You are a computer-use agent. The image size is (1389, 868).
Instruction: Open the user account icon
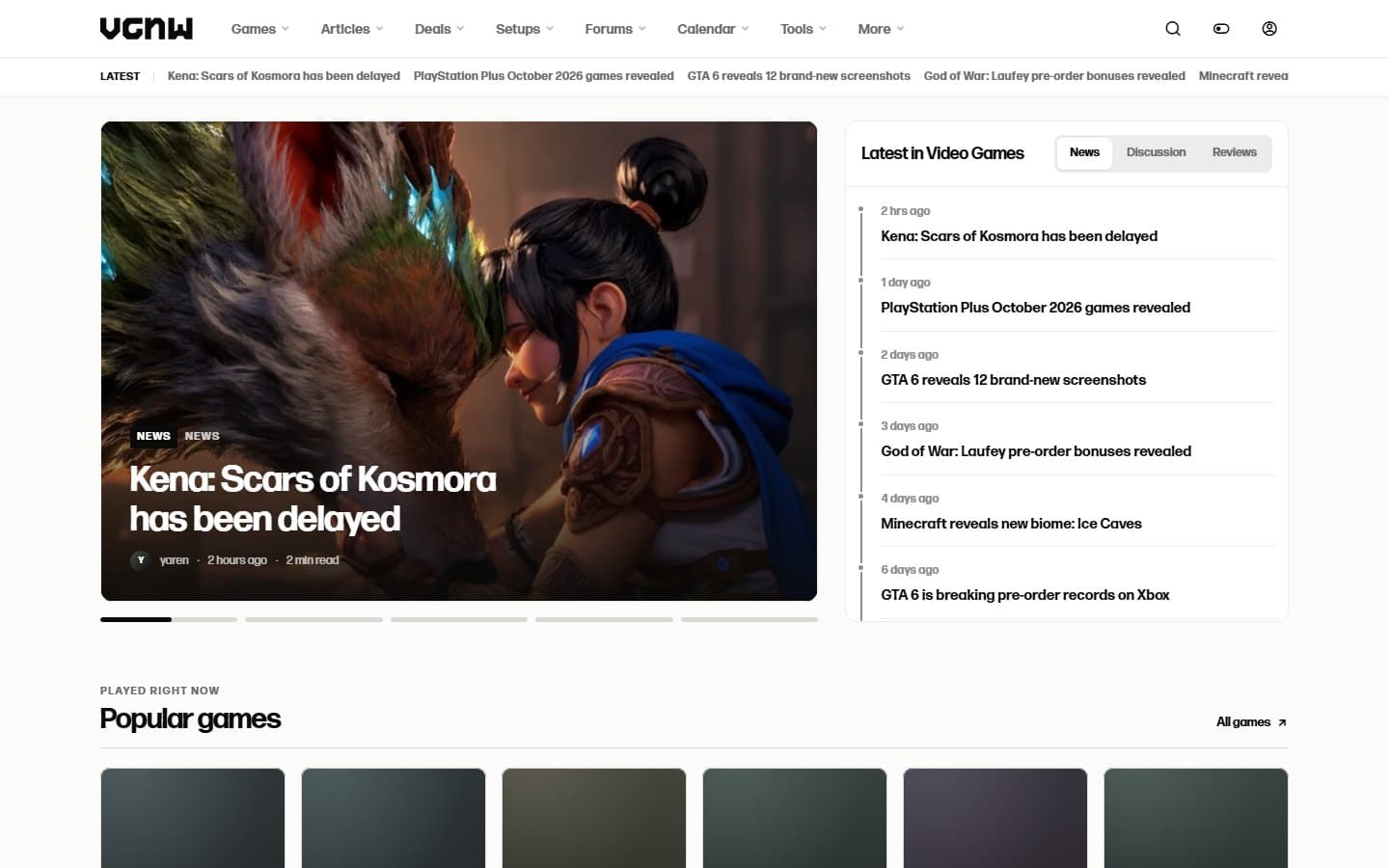coord(1269,29)
